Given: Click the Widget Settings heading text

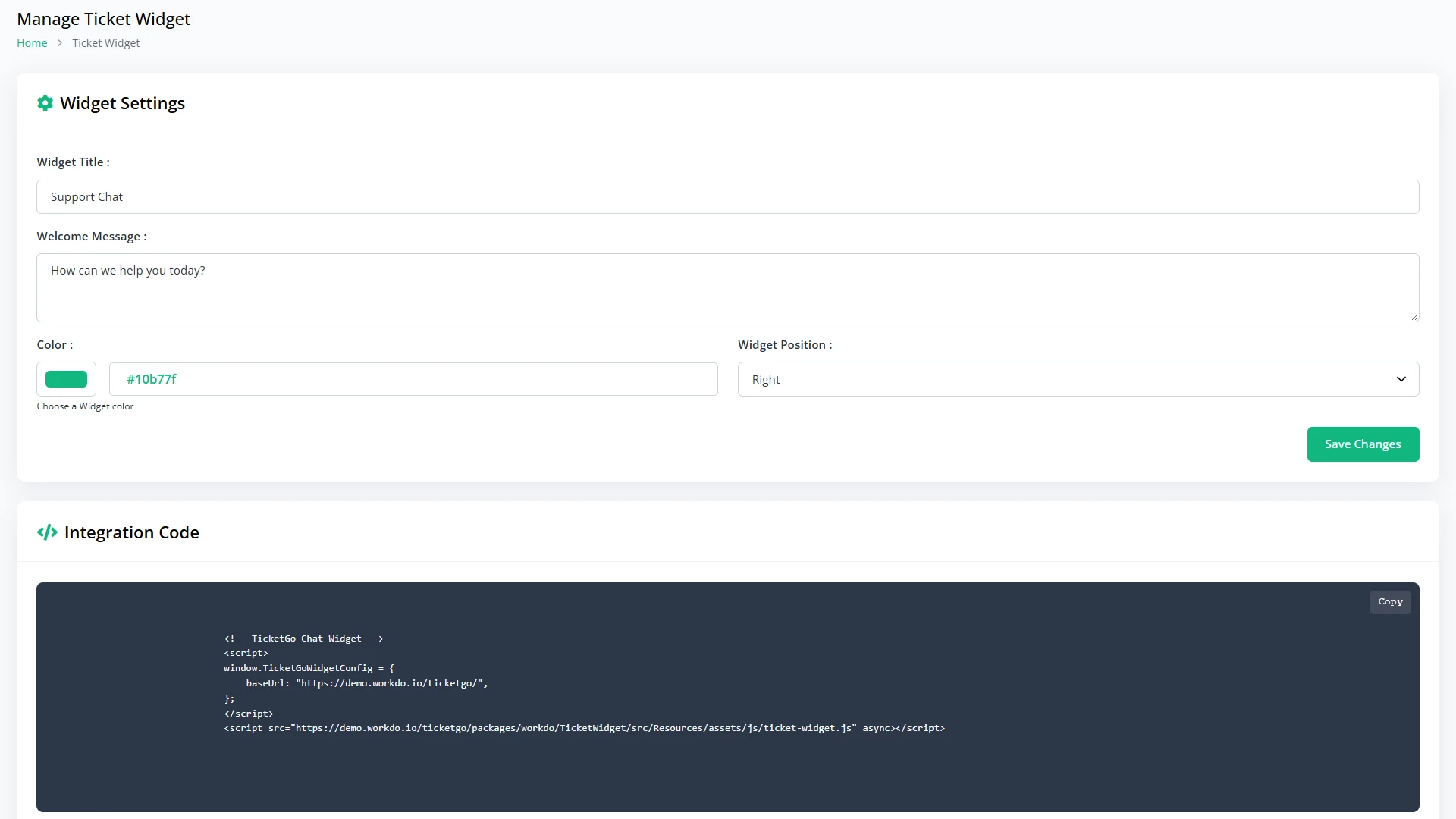Looking at the screenshot, I should 122,103.
